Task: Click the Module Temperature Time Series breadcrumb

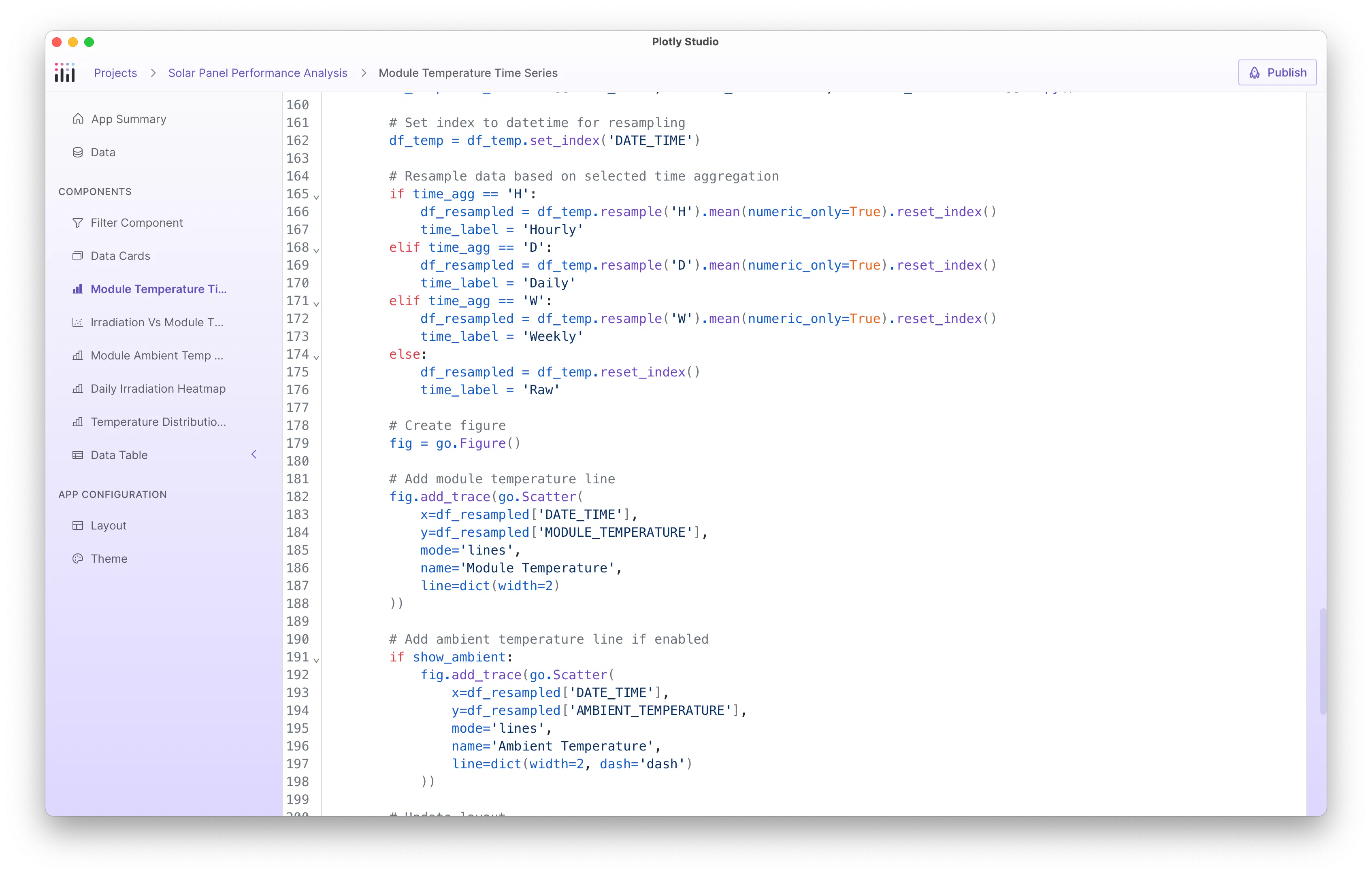Action: pyautogui.click(x=468, y=73)
